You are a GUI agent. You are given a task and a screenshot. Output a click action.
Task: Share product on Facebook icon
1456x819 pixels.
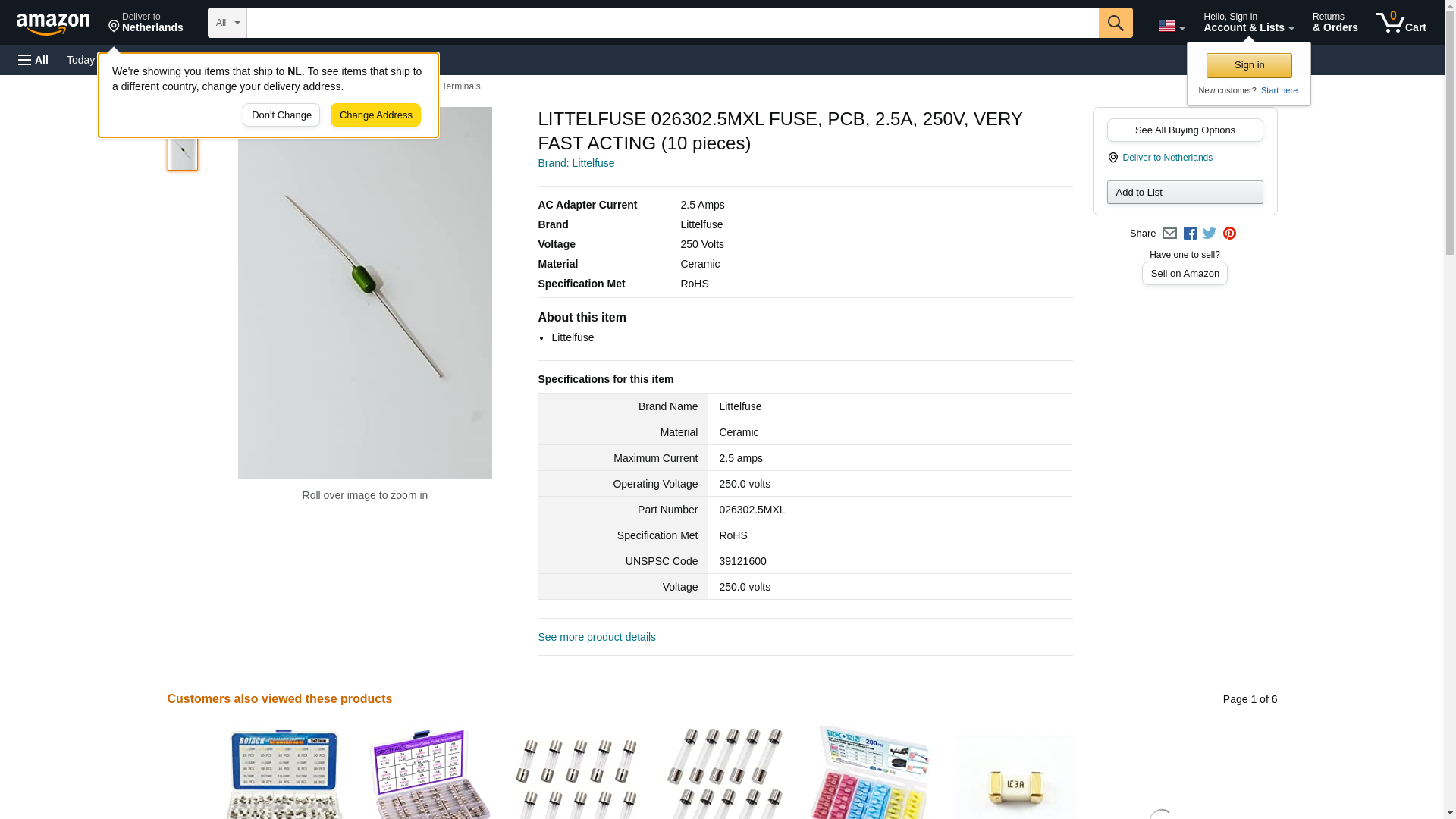coord(1190,234)
